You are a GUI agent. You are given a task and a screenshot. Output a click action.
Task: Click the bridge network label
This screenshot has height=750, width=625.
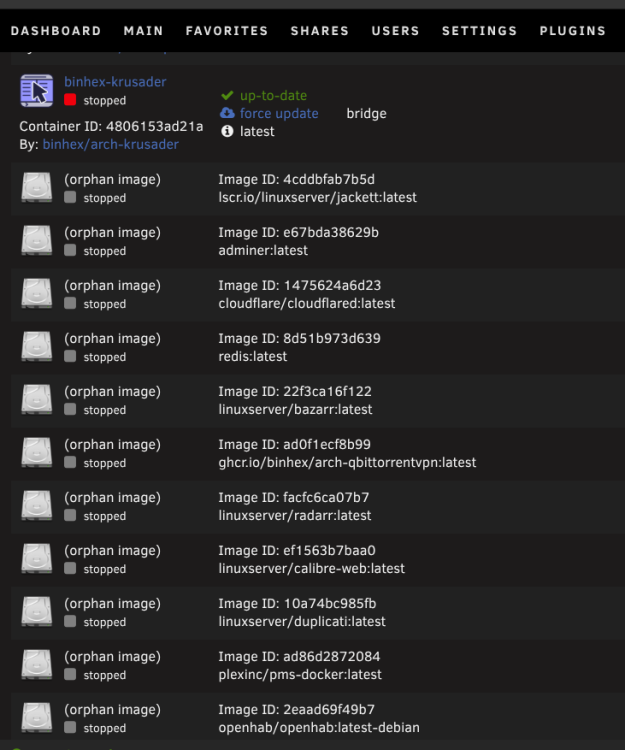[366, 113]
